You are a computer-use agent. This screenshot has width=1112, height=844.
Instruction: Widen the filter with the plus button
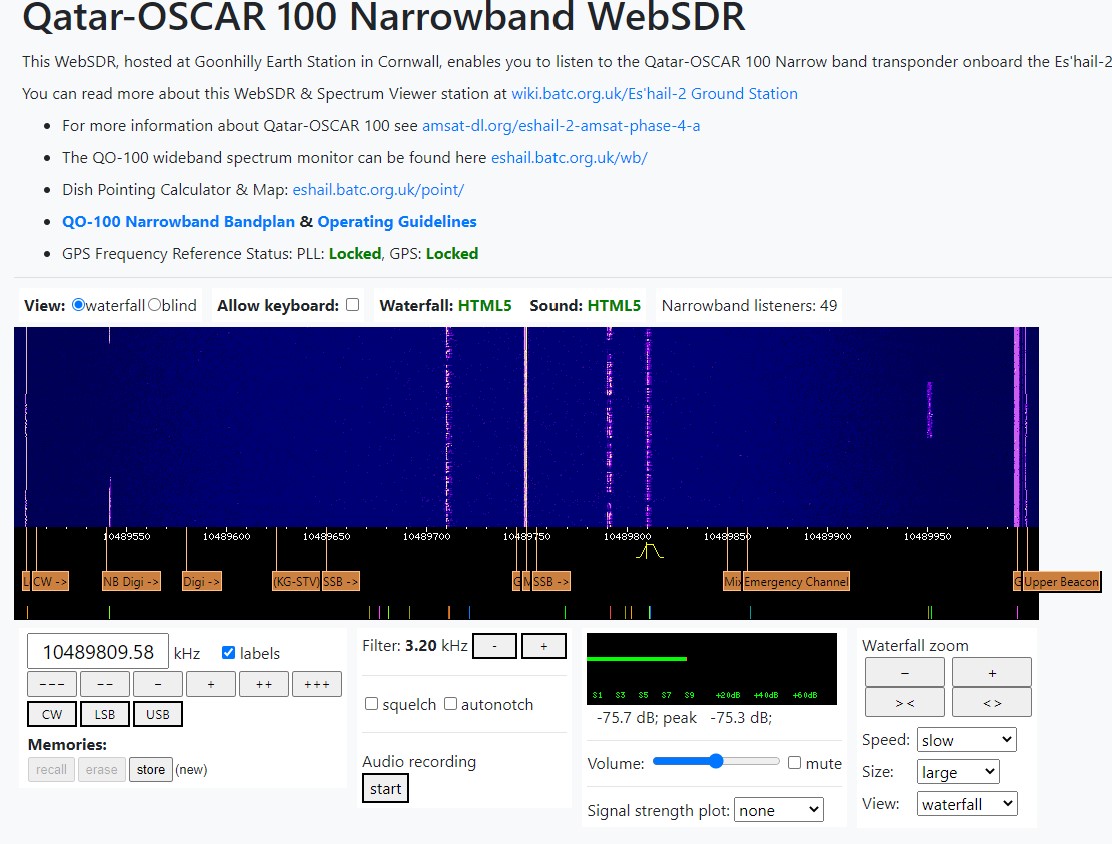coord(544,646)
